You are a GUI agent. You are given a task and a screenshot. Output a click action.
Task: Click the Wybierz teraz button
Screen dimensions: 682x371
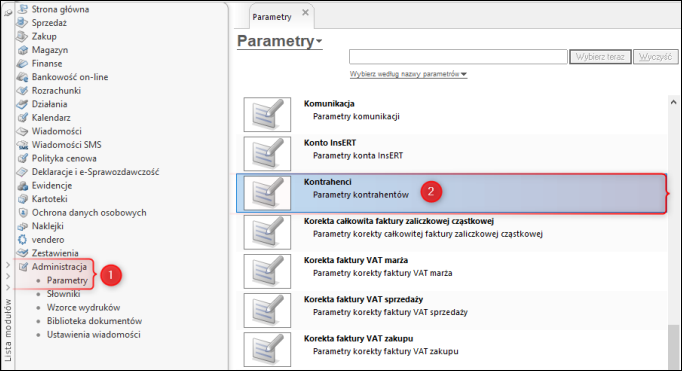tap(600, 57)
